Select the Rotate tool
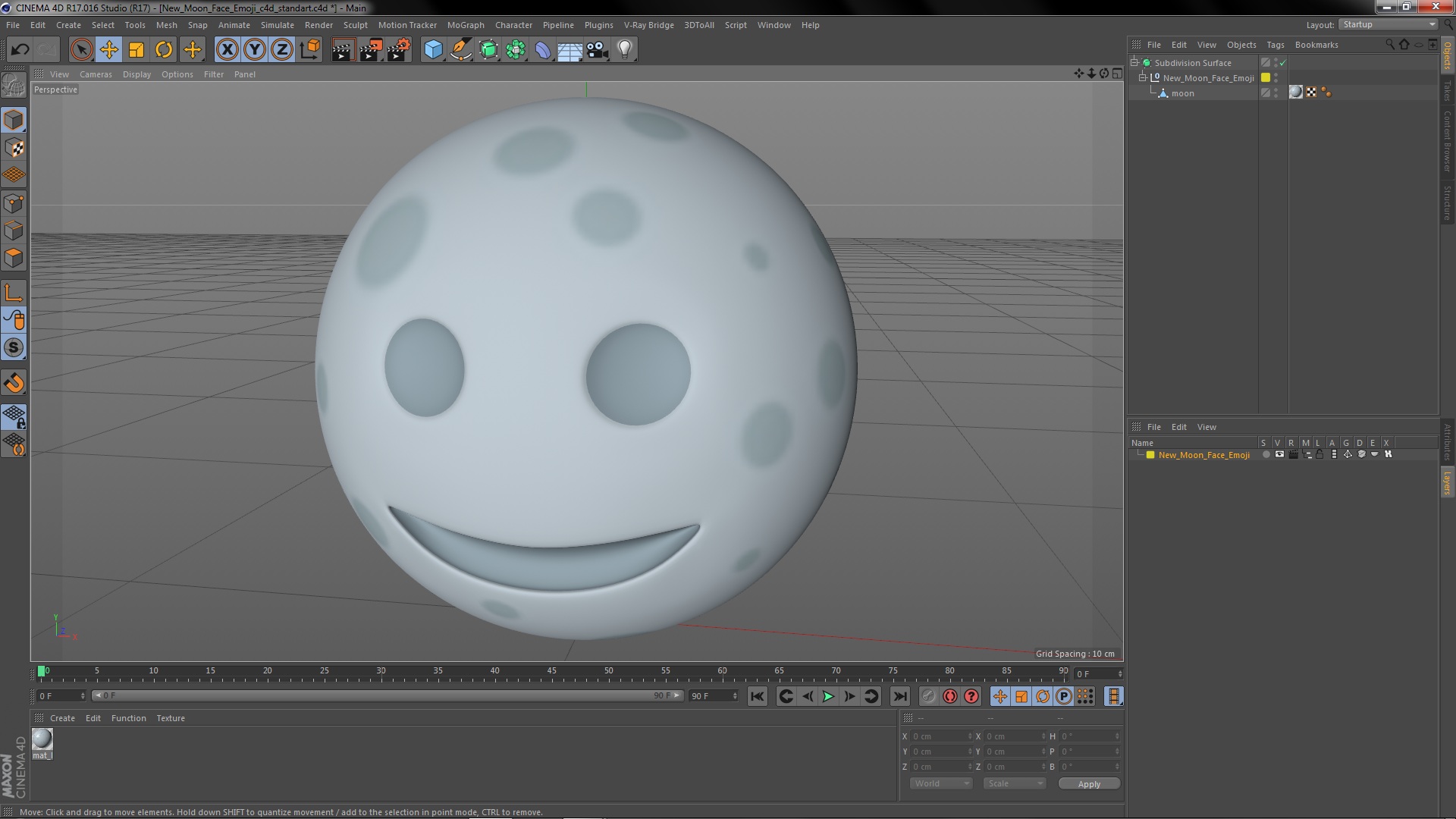The height and width of the screenshot is (819, 1456). [x=164, y=50]
